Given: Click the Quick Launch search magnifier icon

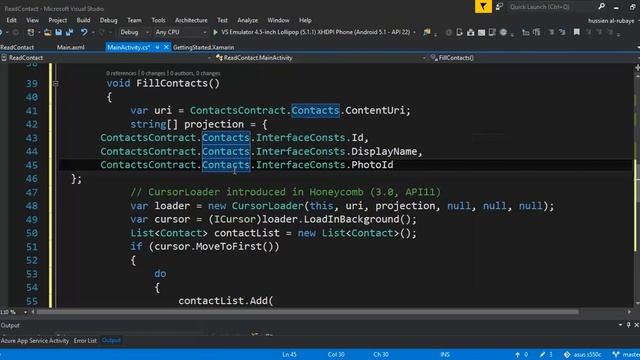Looking at the screenshot, I should coord(601,7).
